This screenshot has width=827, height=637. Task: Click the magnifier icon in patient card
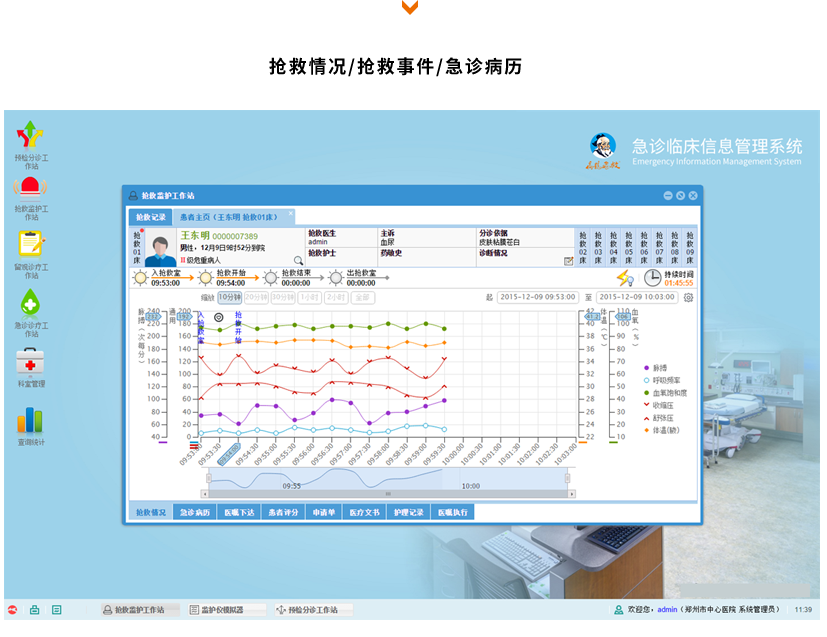(x=297, y=260)
